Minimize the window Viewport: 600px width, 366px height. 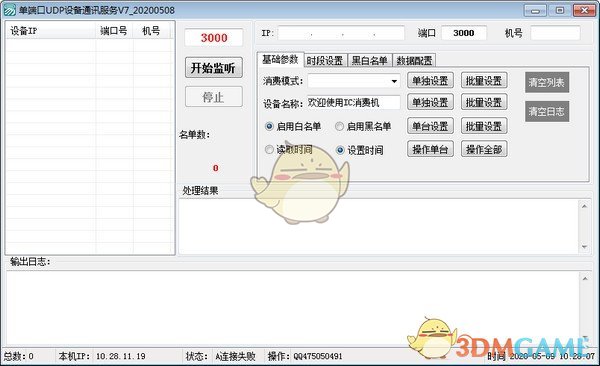point(535,10)
